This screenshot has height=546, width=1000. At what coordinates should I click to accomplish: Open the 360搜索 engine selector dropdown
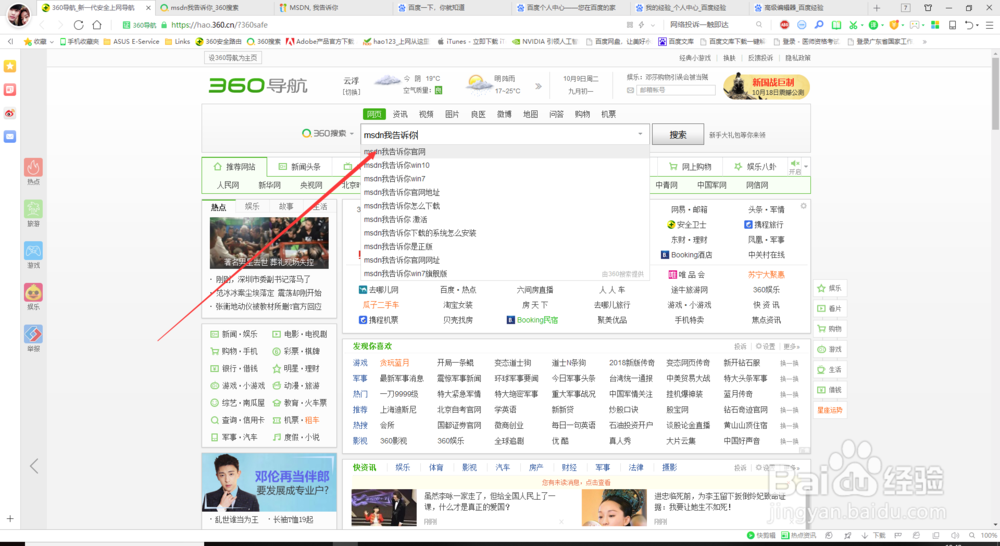(x=328, y=133)
